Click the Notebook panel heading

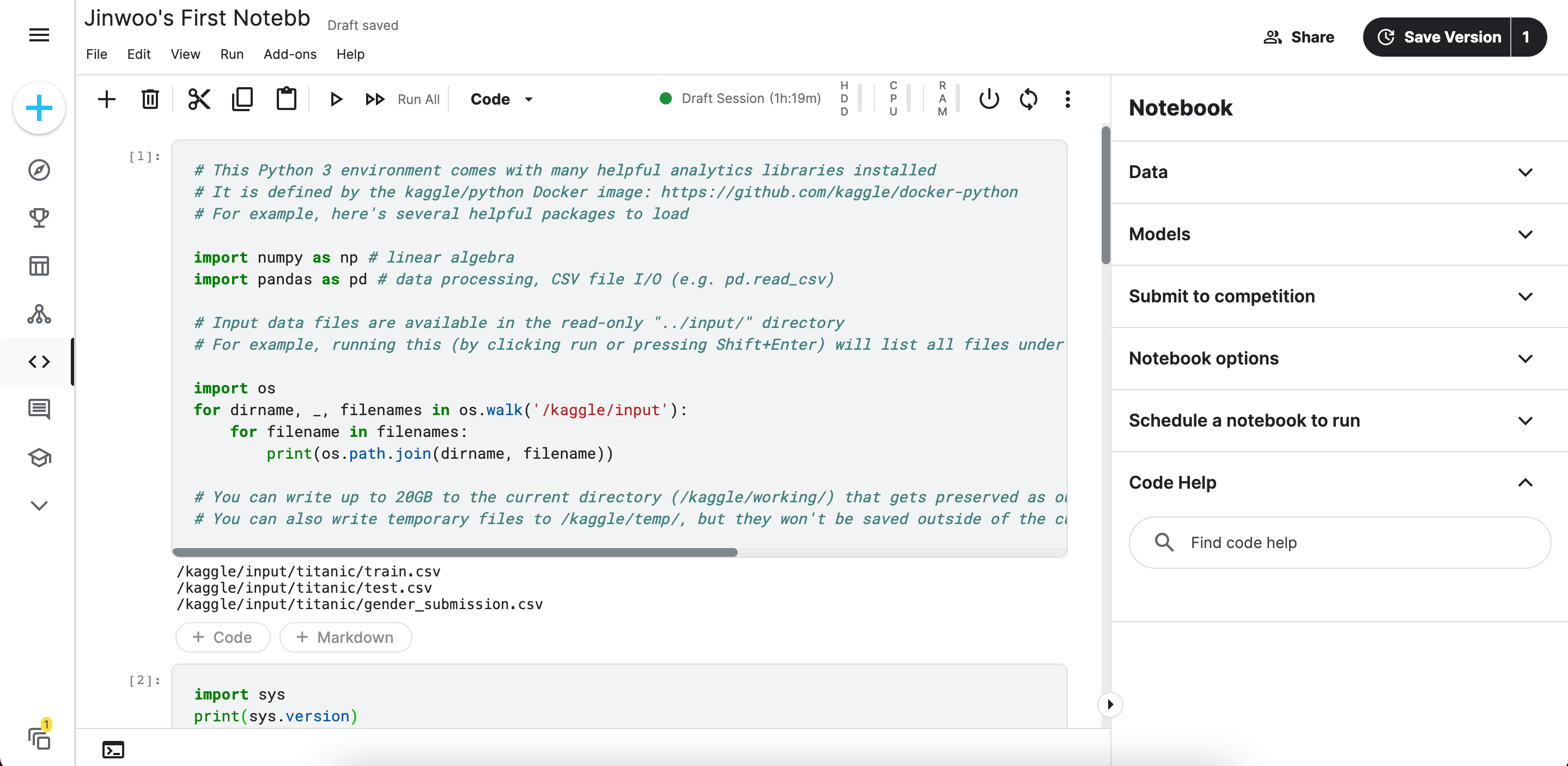(x=1180, y=108)
